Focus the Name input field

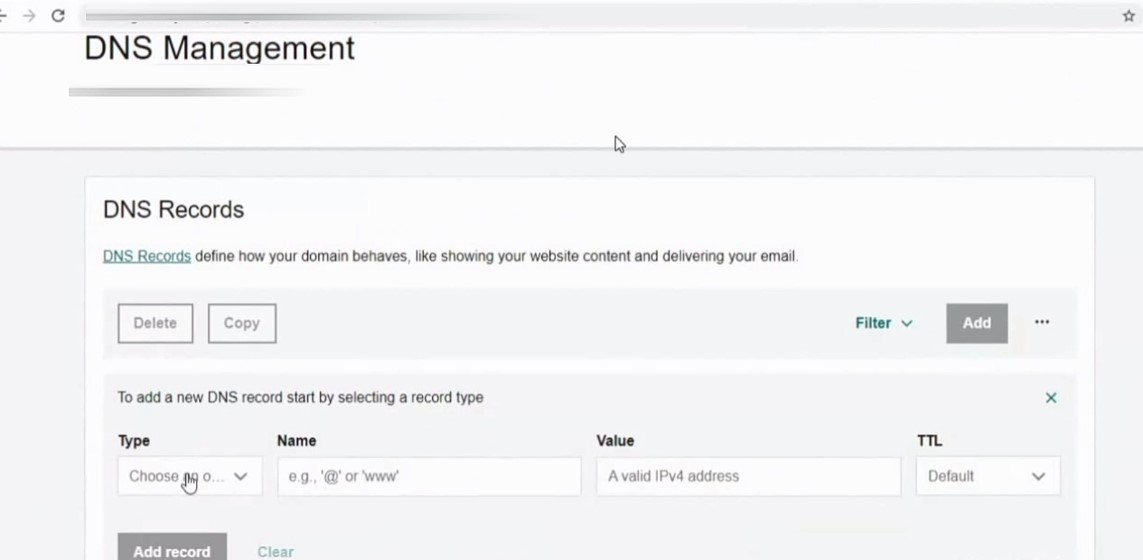429,476
